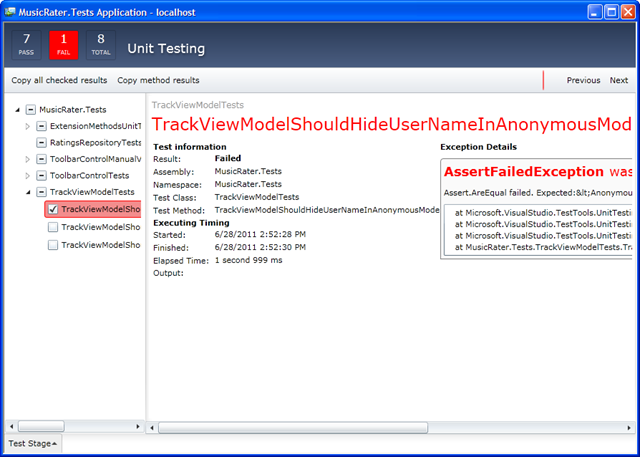
Task: Select the ExtensionMethodsUnitTests tree item
Action: [96, 126]
